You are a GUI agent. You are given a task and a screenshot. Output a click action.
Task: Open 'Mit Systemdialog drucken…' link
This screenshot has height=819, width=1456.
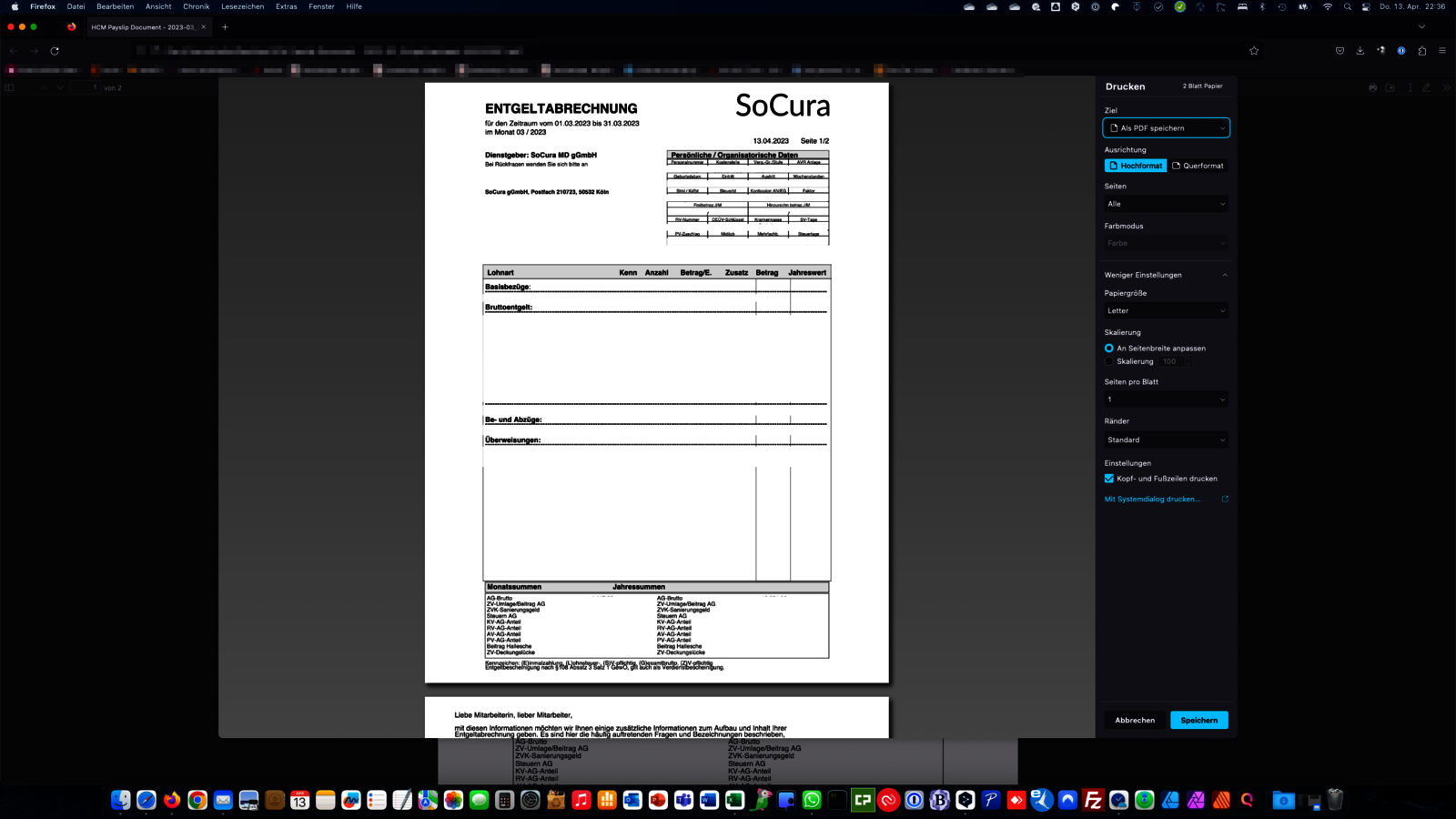pos(1152,500)
